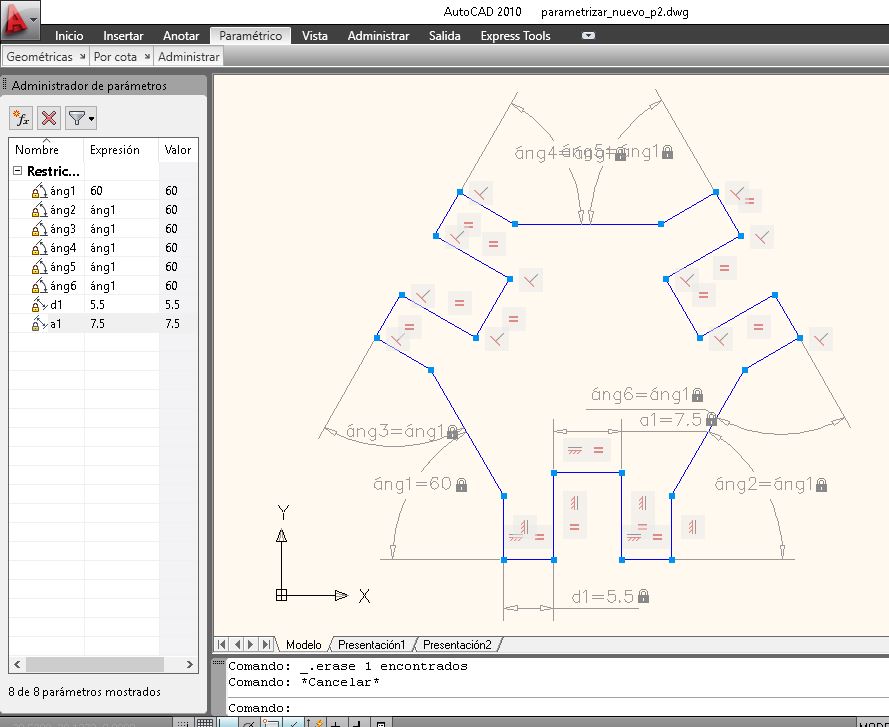Click the áng2=áng1 dimension text in drawing
889x727 pixels.
click(764, 484)
